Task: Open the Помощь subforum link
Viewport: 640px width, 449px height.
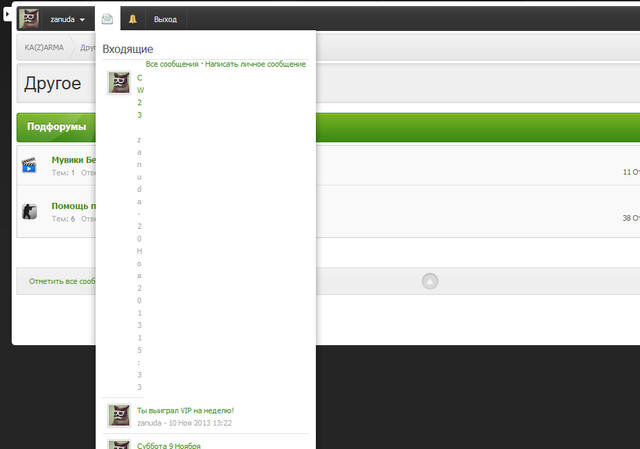Action: click(73, 206)
